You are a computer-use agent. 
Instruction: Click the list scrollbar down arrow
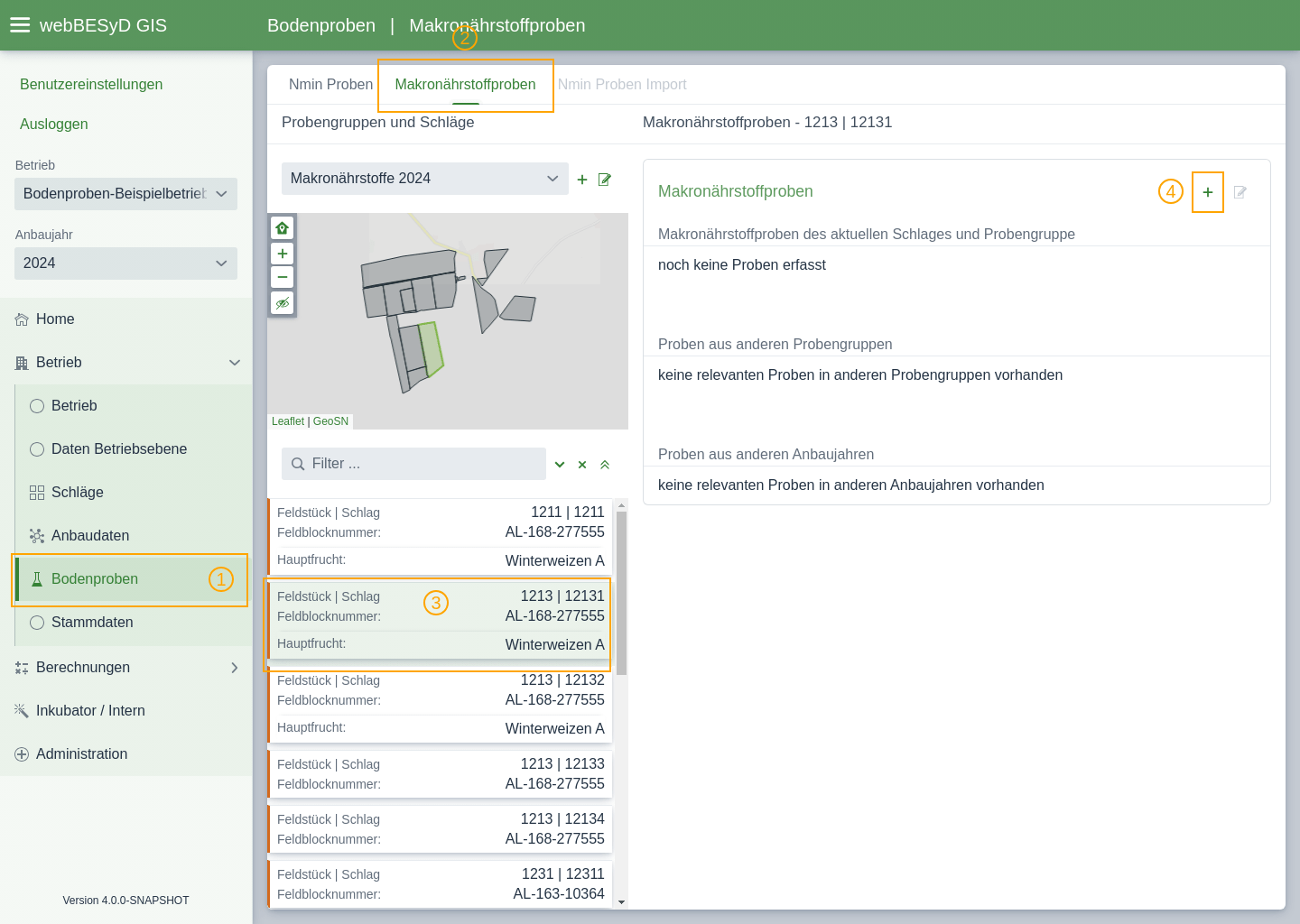pos(621,901)
